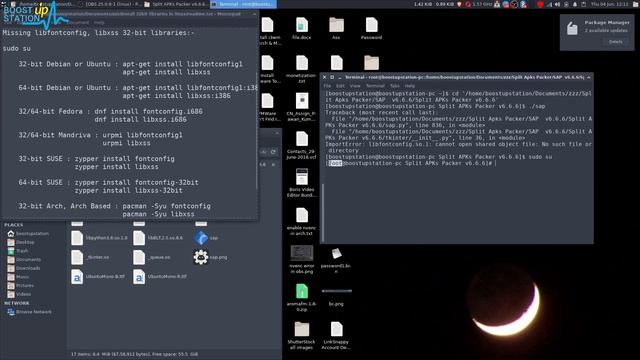Viewport: 640px width, 360px height.
Task: Select the libBLT.2.5.so.8.6 file
Action: point(158,238)
